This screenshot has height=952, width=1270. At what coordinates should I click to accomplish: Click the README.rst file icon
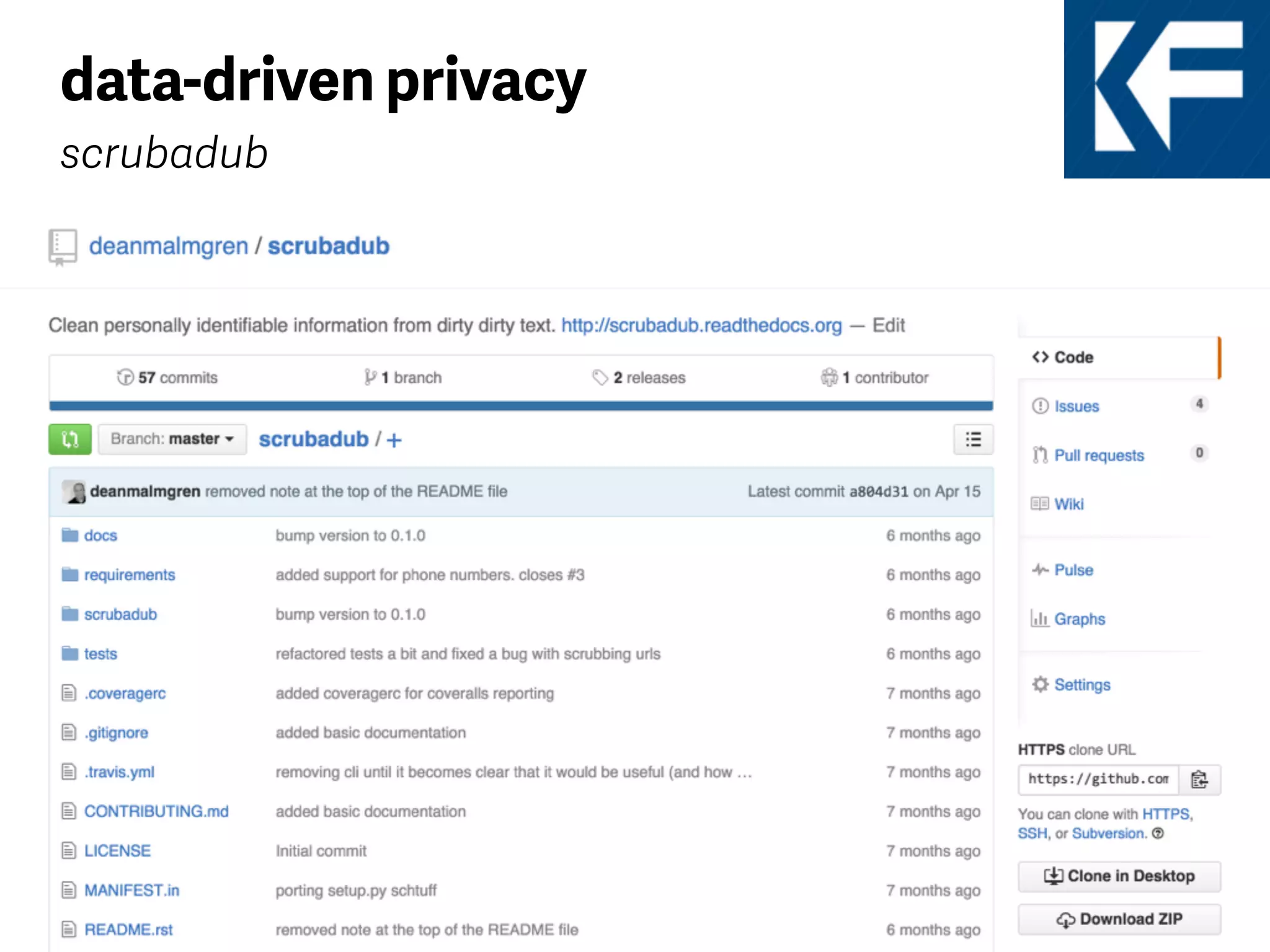[x=69, y=929]
